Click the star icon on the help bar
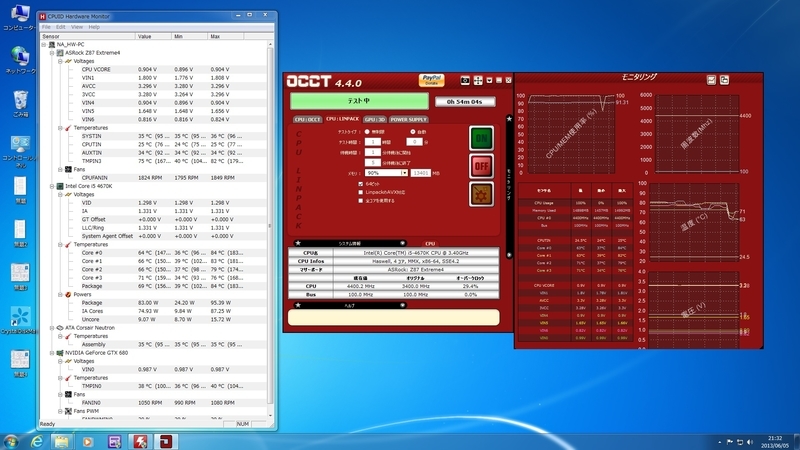The image size is (800, 450). (x=298, y=305)
